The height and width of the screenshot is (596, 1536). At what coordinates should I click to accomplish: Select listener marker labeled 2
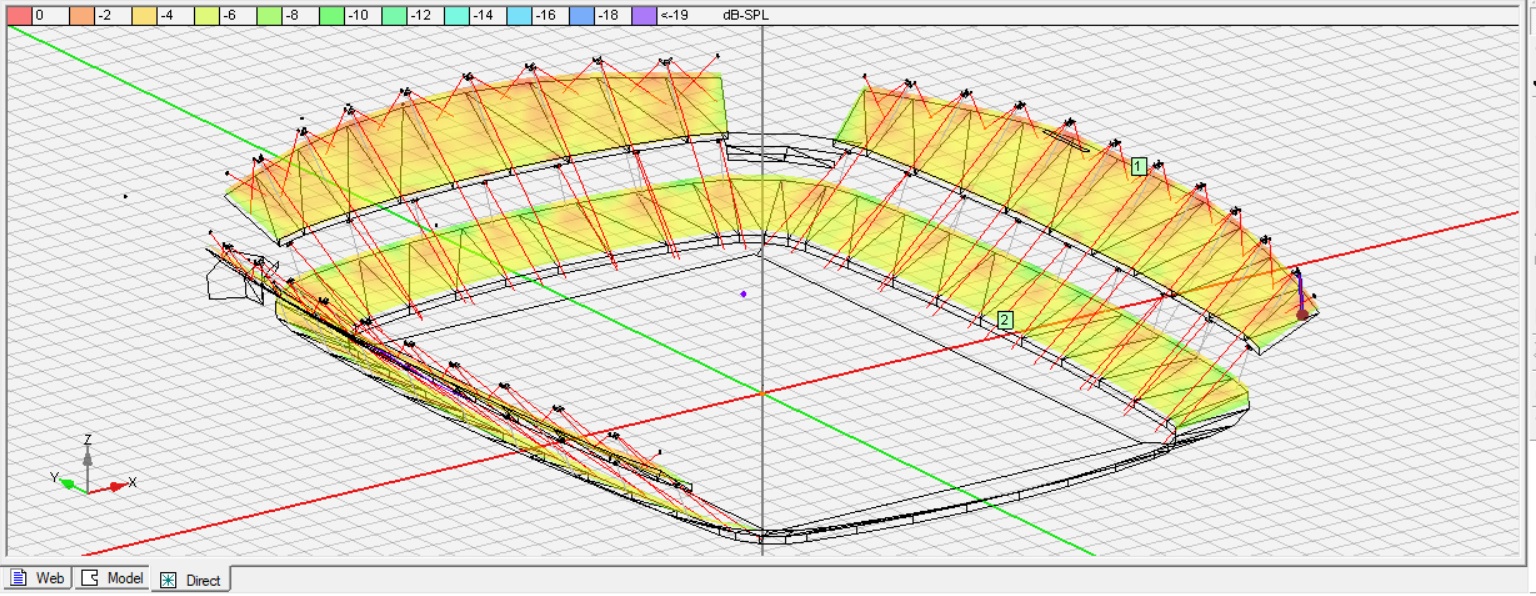coord(1005,320)
